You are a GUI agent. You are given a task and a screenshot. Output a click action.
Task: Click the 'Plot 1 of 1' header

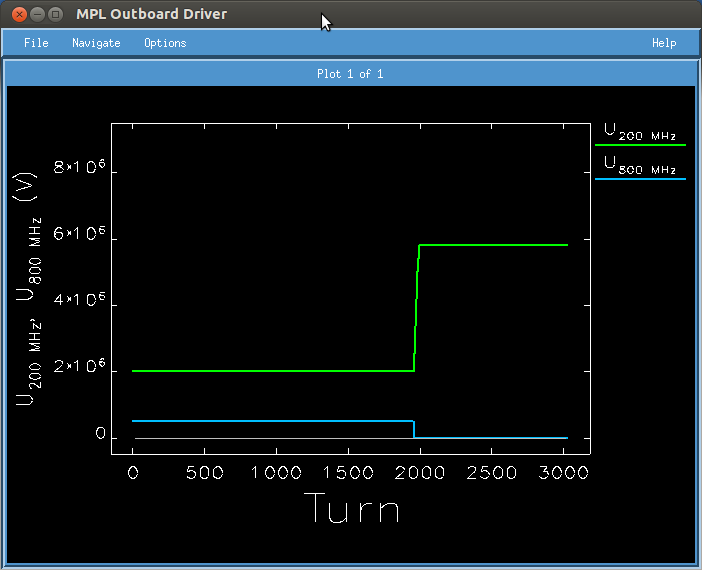tap(350, 74)
